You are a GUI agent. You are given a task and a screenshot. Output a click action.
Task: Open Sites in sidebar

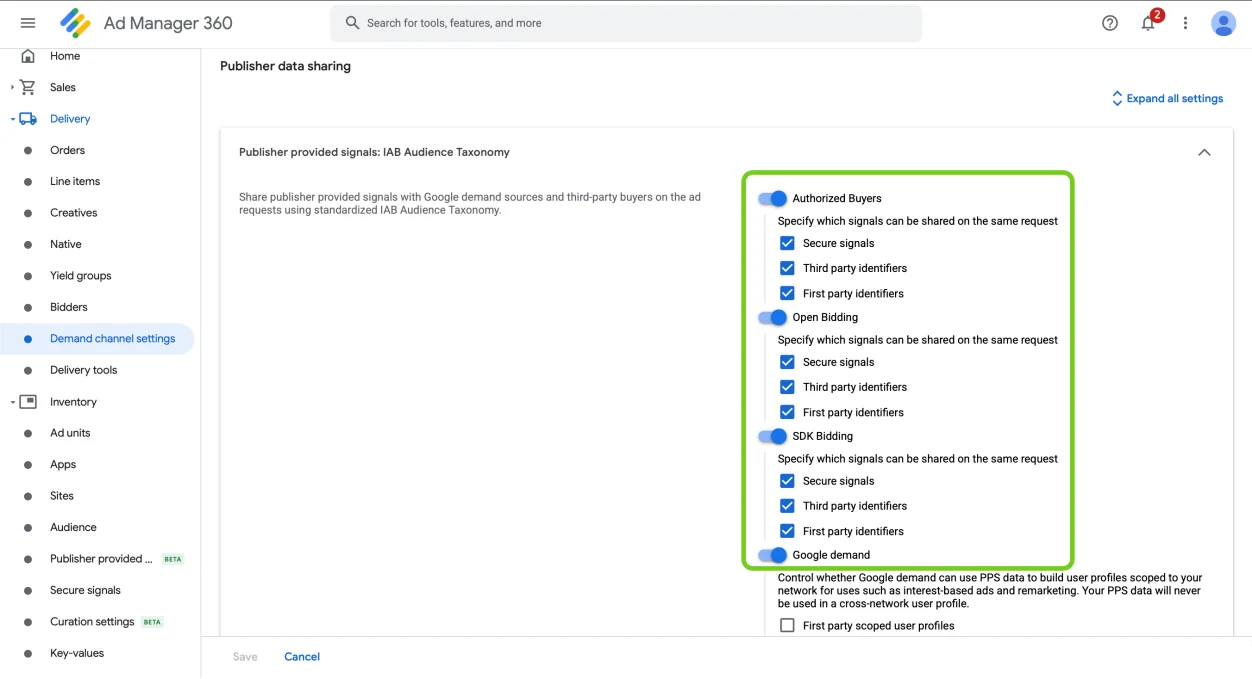(x=62, y=496)
